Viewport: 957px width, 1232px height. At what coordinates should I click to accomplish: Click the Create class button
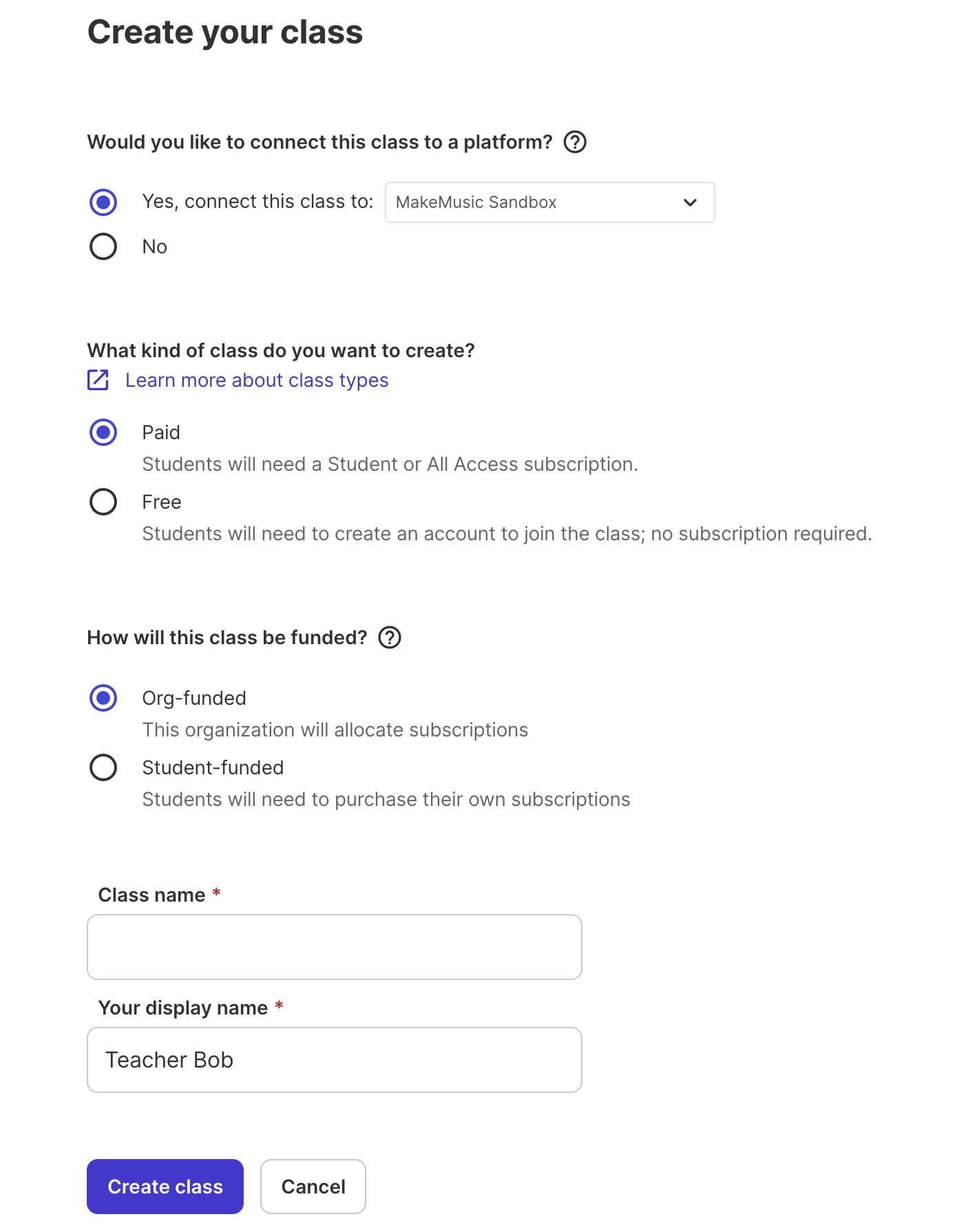tap(165, 1187)
